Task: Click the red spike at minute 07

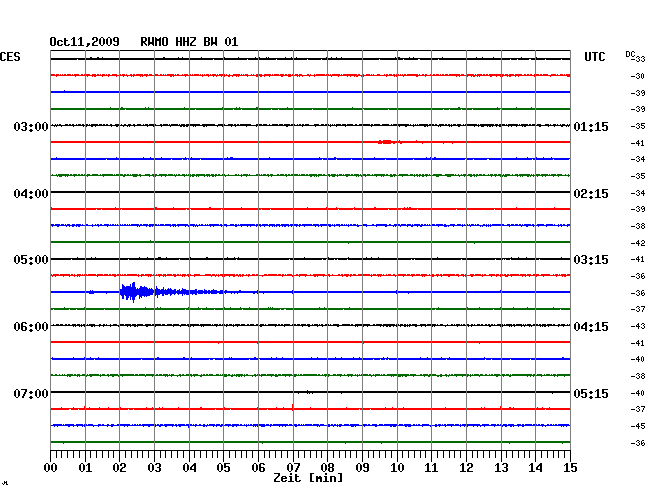Action: point(293,407)
